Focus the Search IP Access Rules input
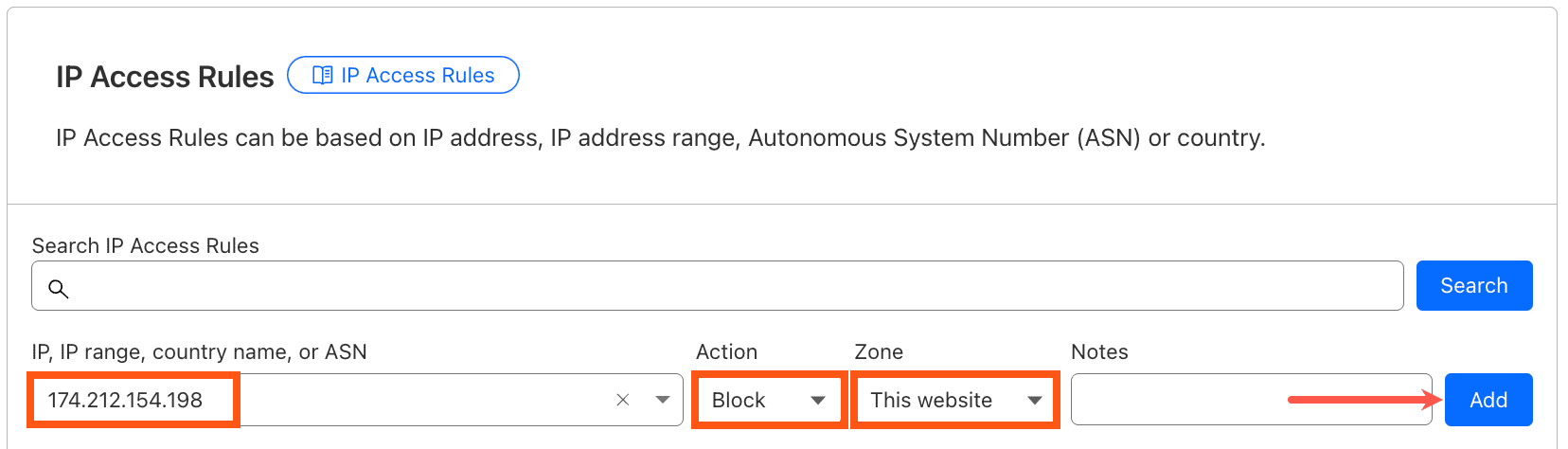 tap(717, 286)
